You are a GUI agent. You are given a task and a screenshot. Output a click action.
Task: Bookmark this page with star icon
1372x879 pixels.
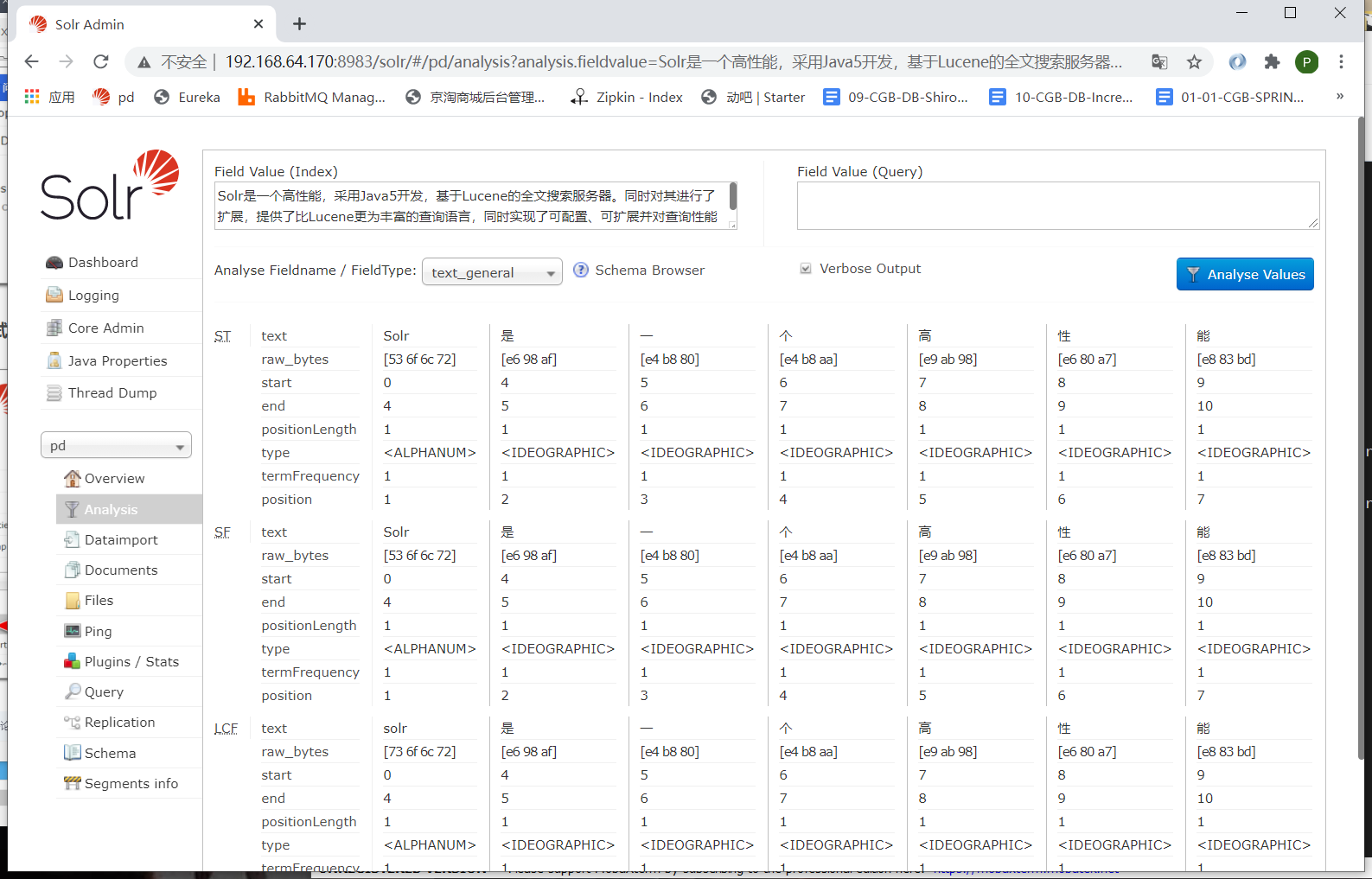[x=1194, y=61]
